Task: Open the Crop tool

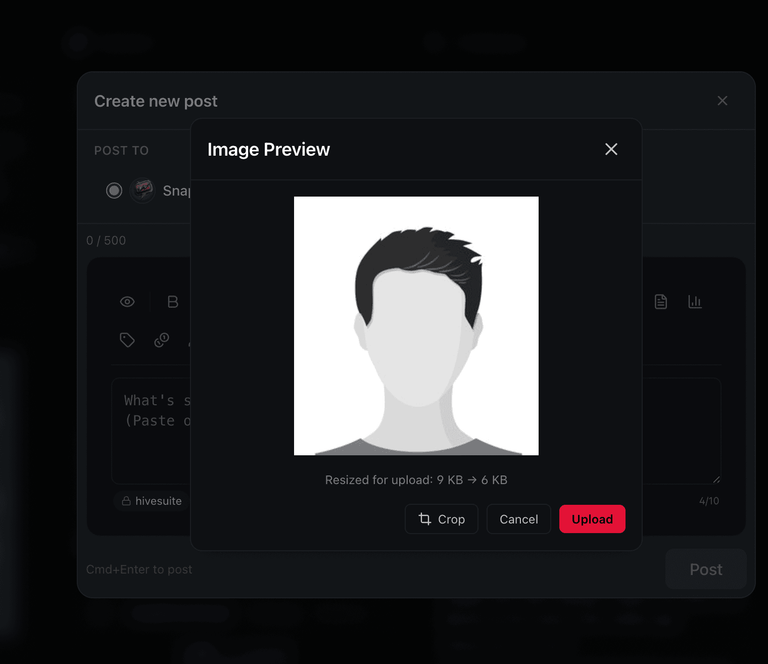Action: pyautogui.click(x=441, y=519)
